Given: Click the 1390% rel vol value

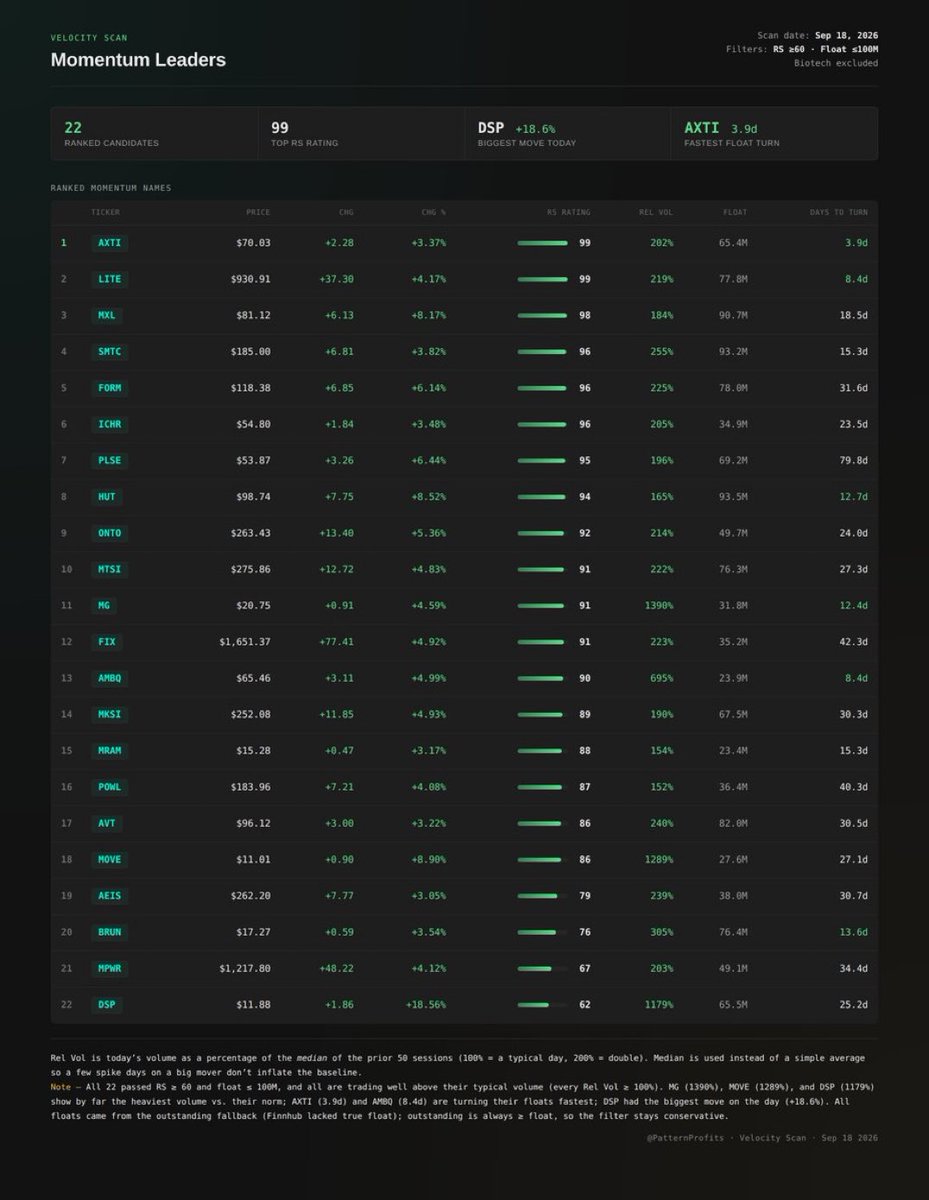Looking at the screenshot, I should [x=659, y=605].
